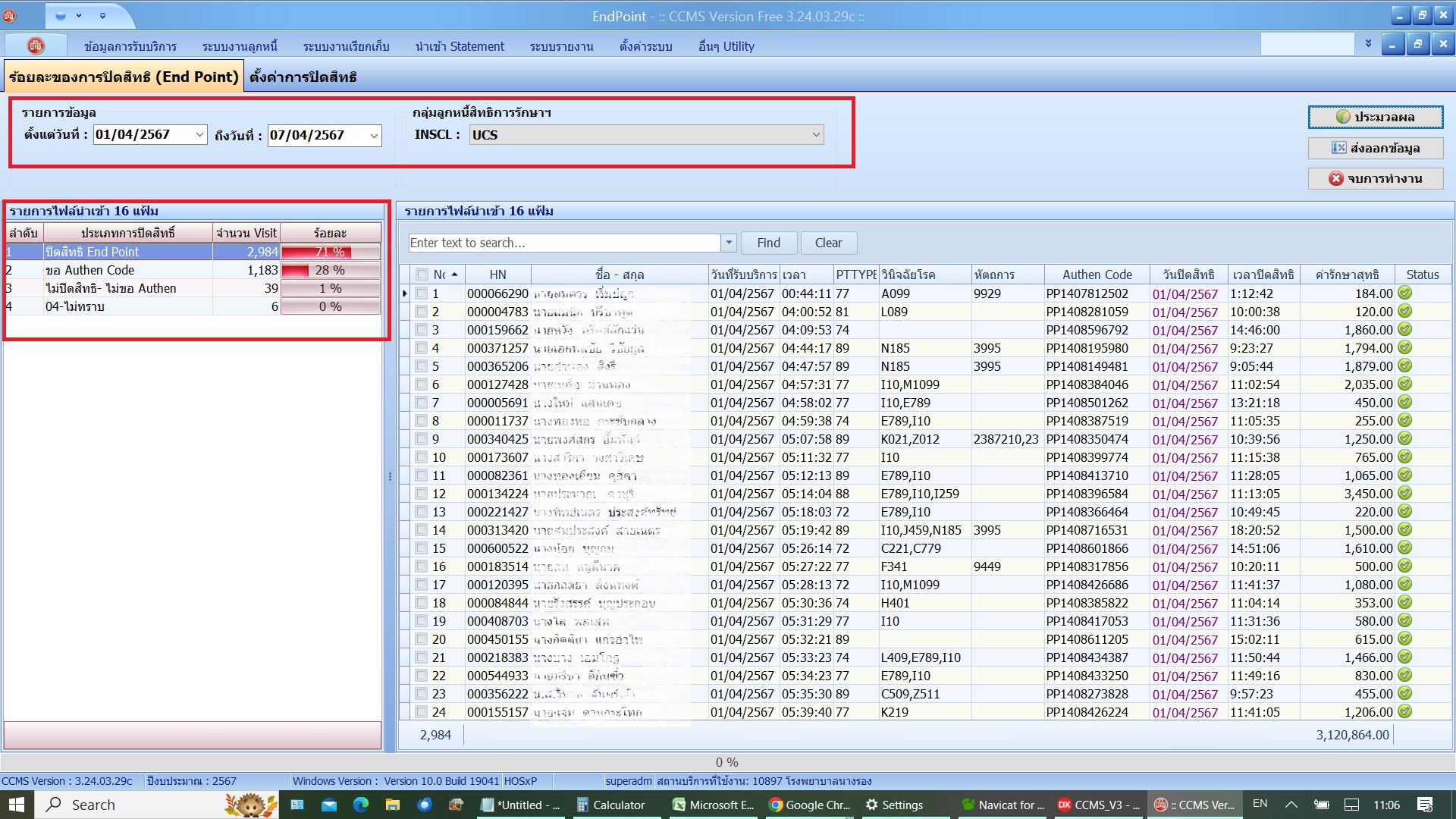Screen dimensions: 1456x819
Task: Expand the INSCL UCS combo box
Action: [816, 135]
